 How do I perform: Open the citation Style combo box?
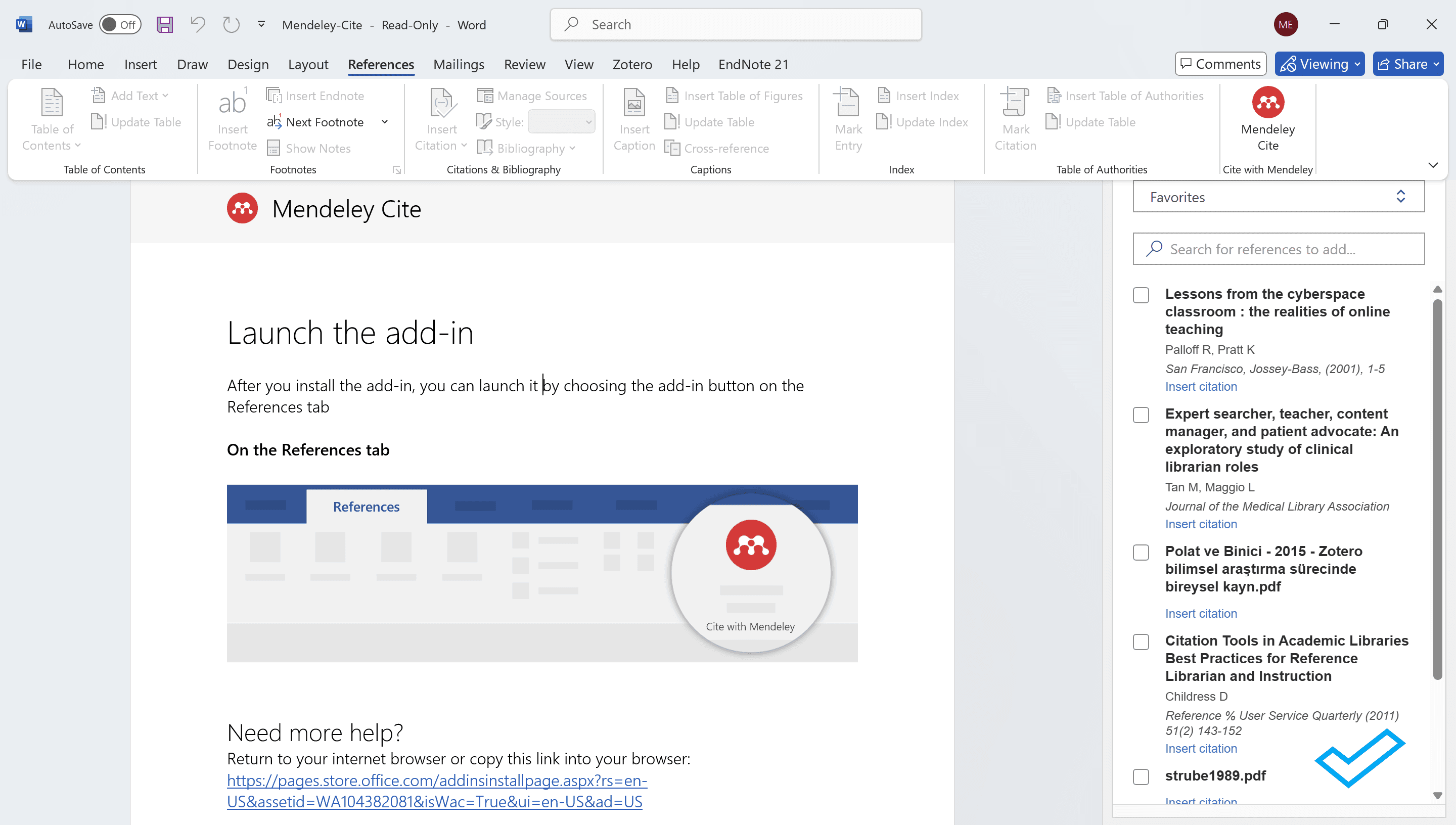click(561, 122)
